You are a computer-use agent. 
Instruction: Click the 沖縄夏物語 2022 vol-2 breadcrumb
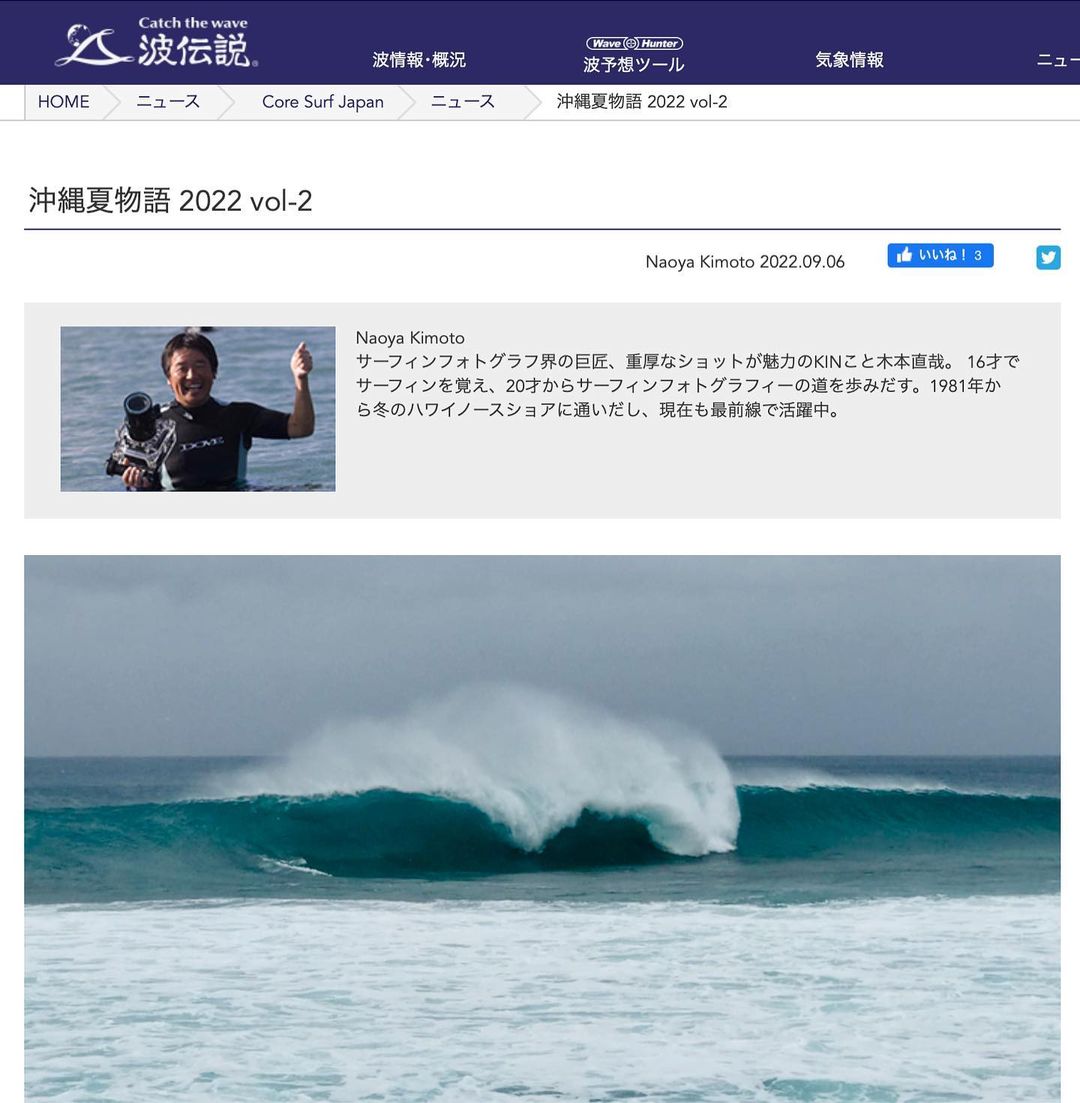tap(642, 102)
